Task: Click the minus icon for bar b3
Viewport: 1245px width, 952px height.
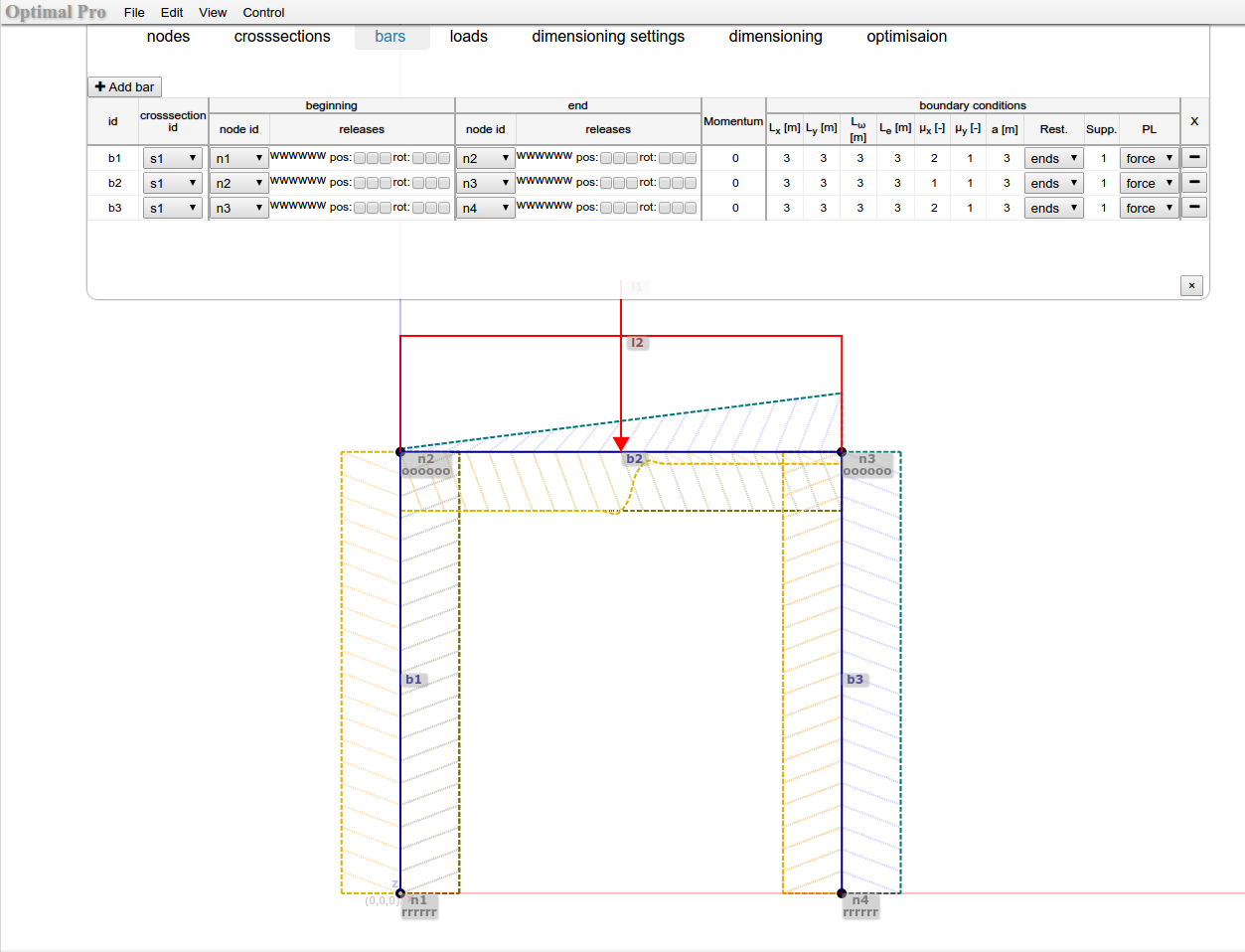Action: (1194, 208)
